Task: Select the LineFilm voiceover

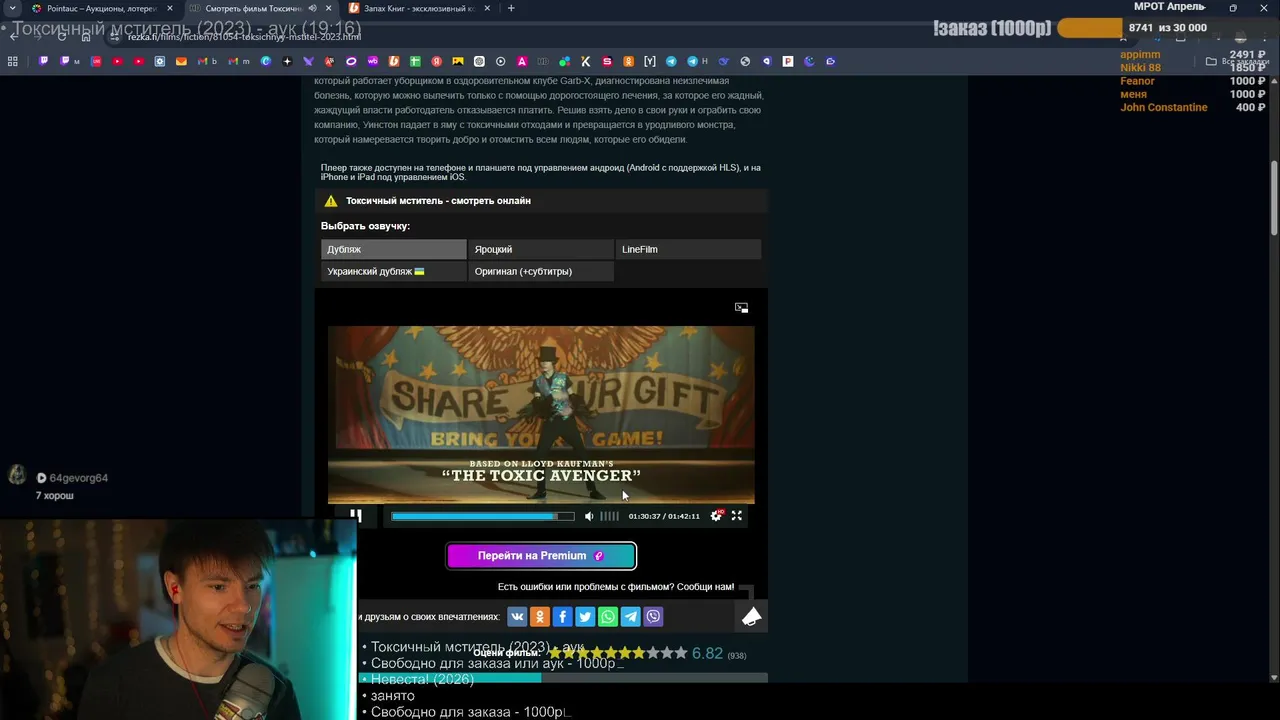Action: click(688, 249)
